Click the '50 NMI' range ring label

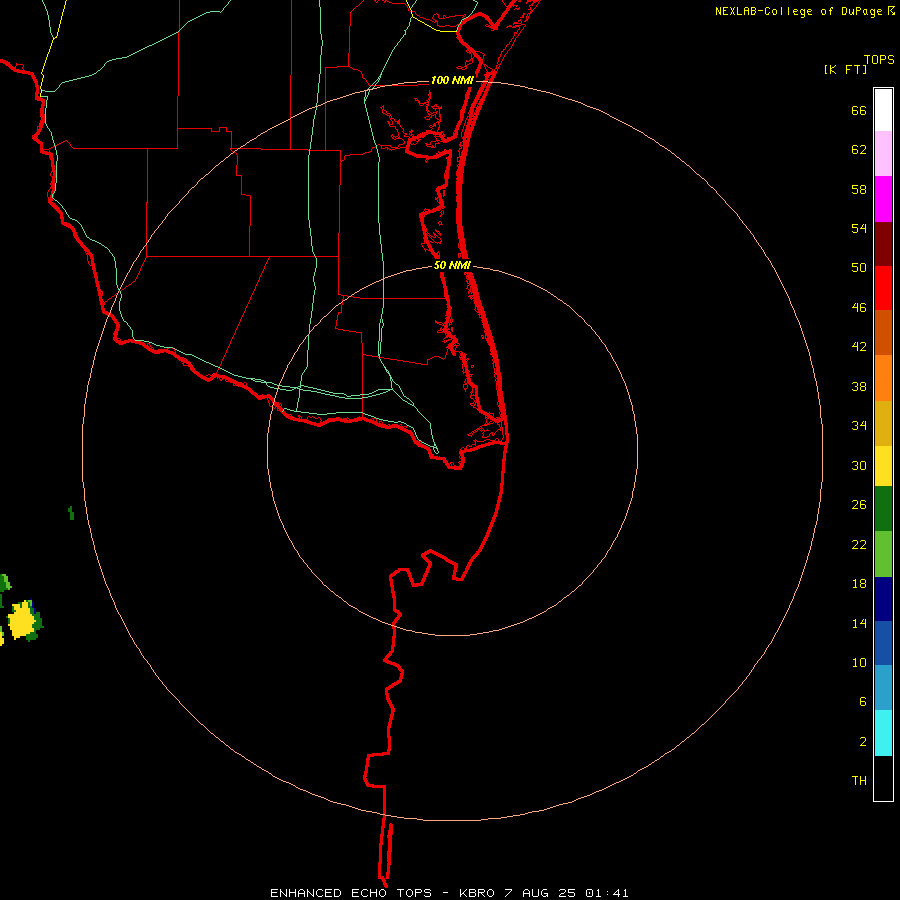point(452,265)
